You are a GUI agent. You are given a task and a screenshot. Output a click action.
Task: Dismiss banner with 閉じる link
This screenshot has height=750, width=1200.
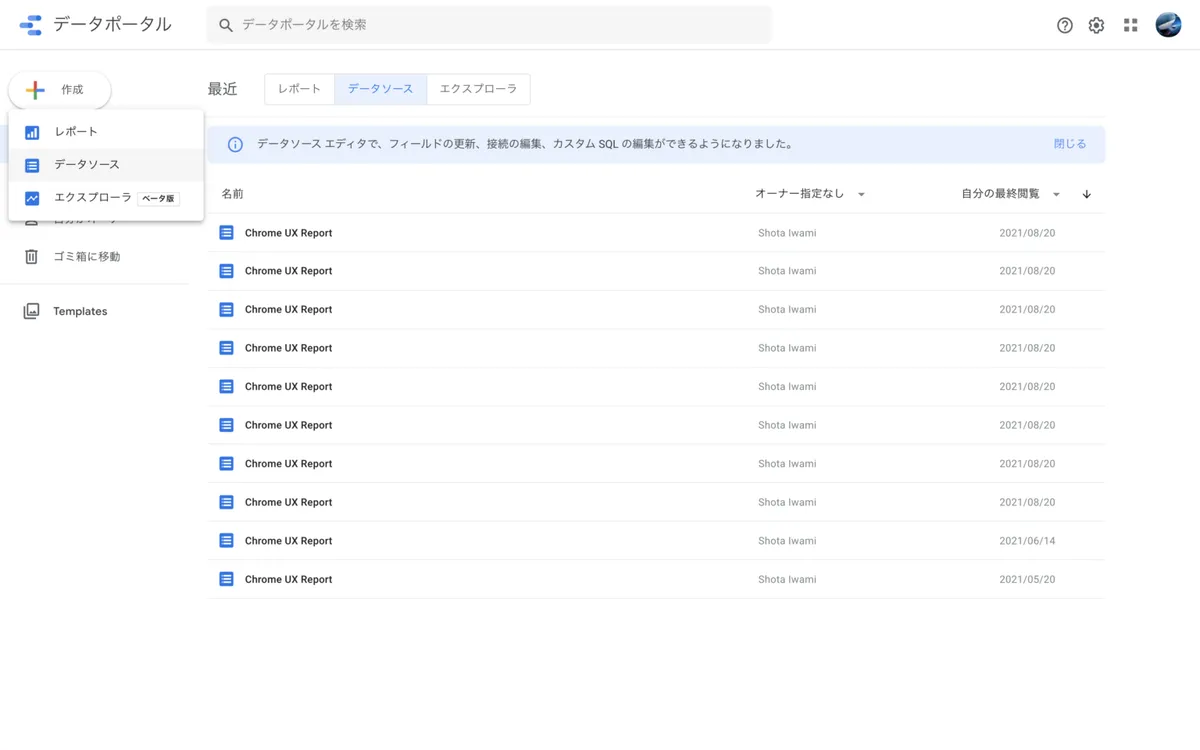point(1070,144)
